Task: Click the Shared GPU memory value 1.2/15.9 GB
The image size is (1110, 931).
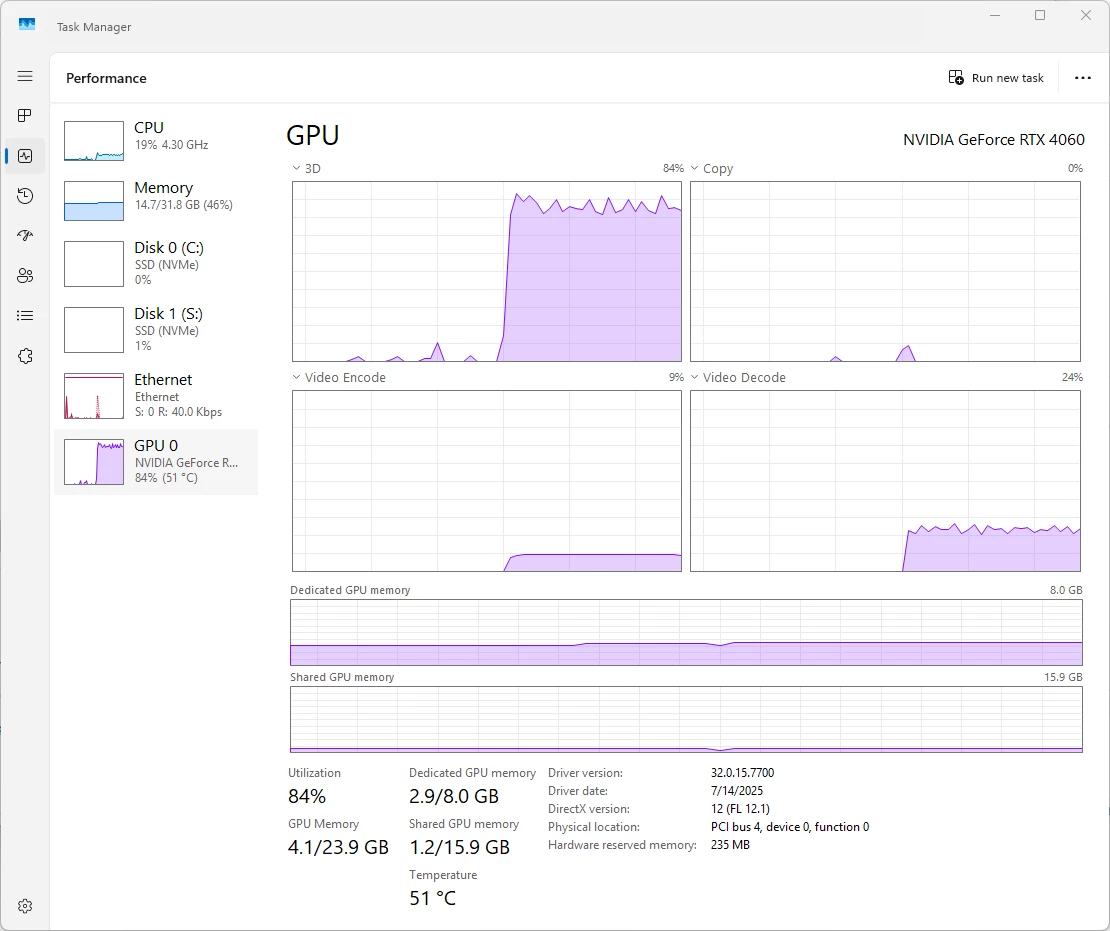Action: (459, 847)
